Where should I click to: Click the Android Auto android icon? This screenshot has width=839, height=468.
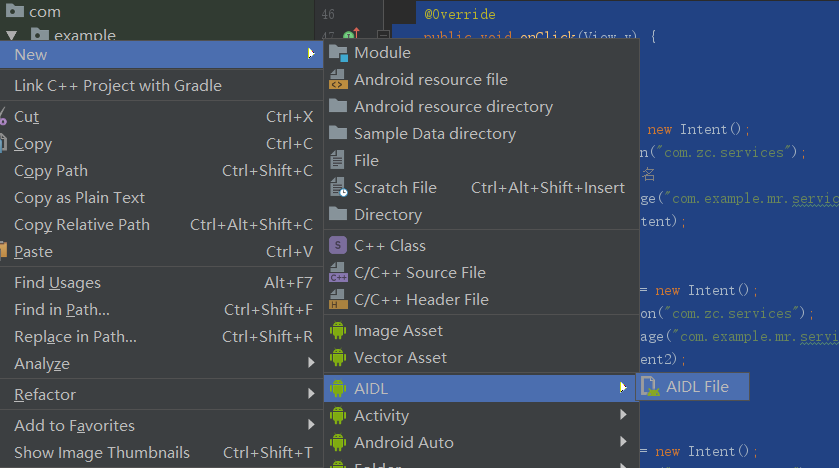(x=338, y=442)
